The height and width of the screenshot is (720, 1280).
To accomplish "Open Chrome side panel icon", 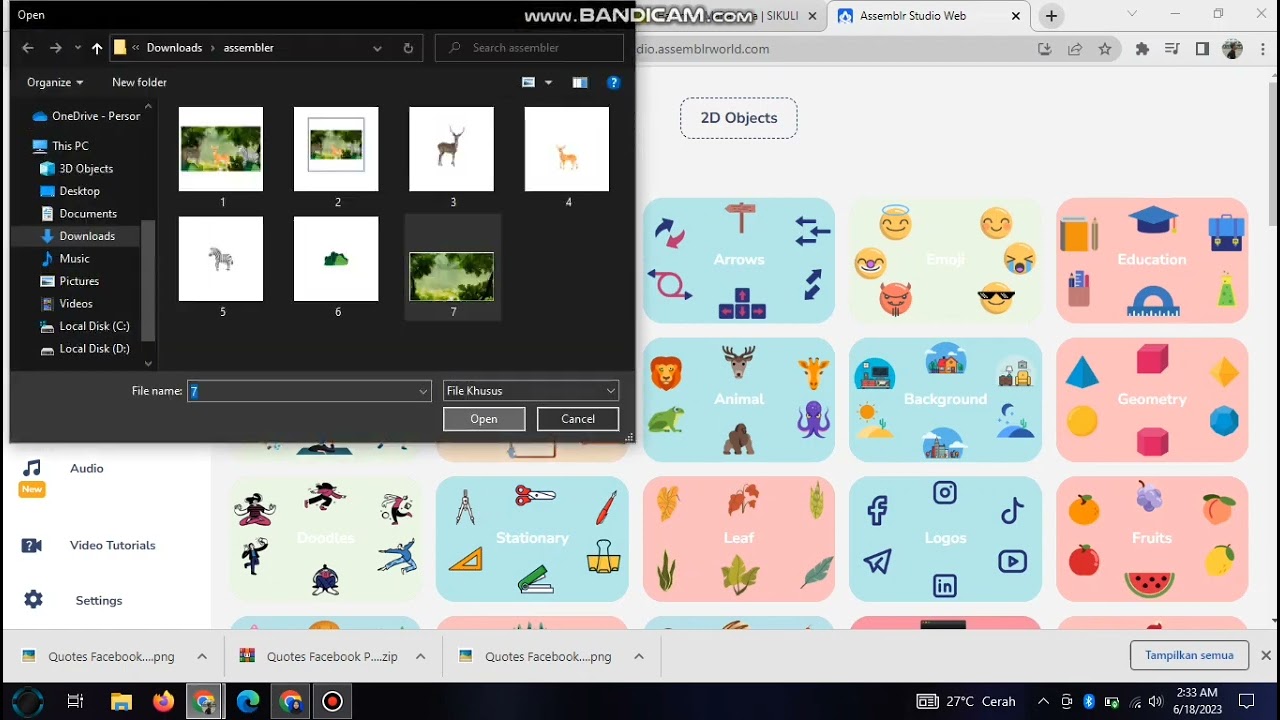I will coord(1202,49).
